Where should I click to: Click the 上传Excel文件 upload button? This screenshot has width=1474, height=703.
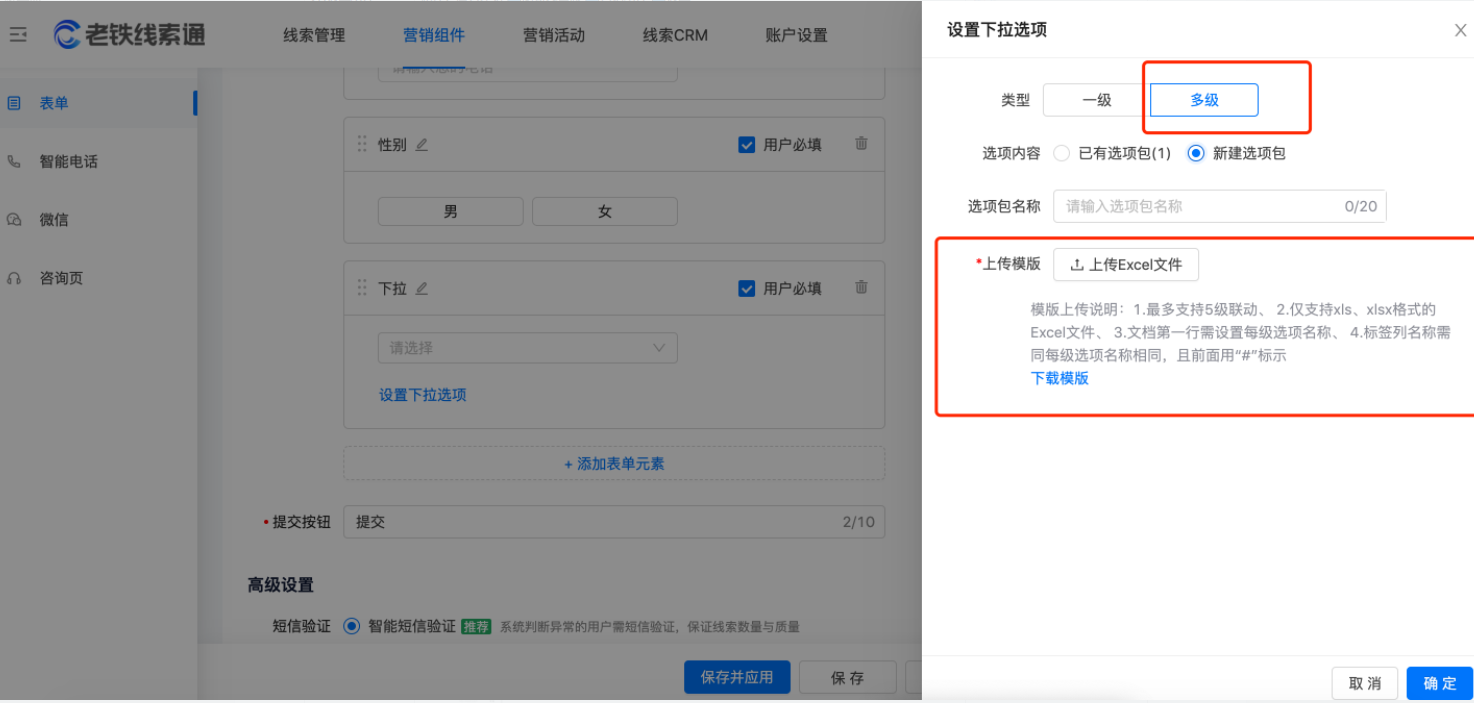pos(1126,265)
